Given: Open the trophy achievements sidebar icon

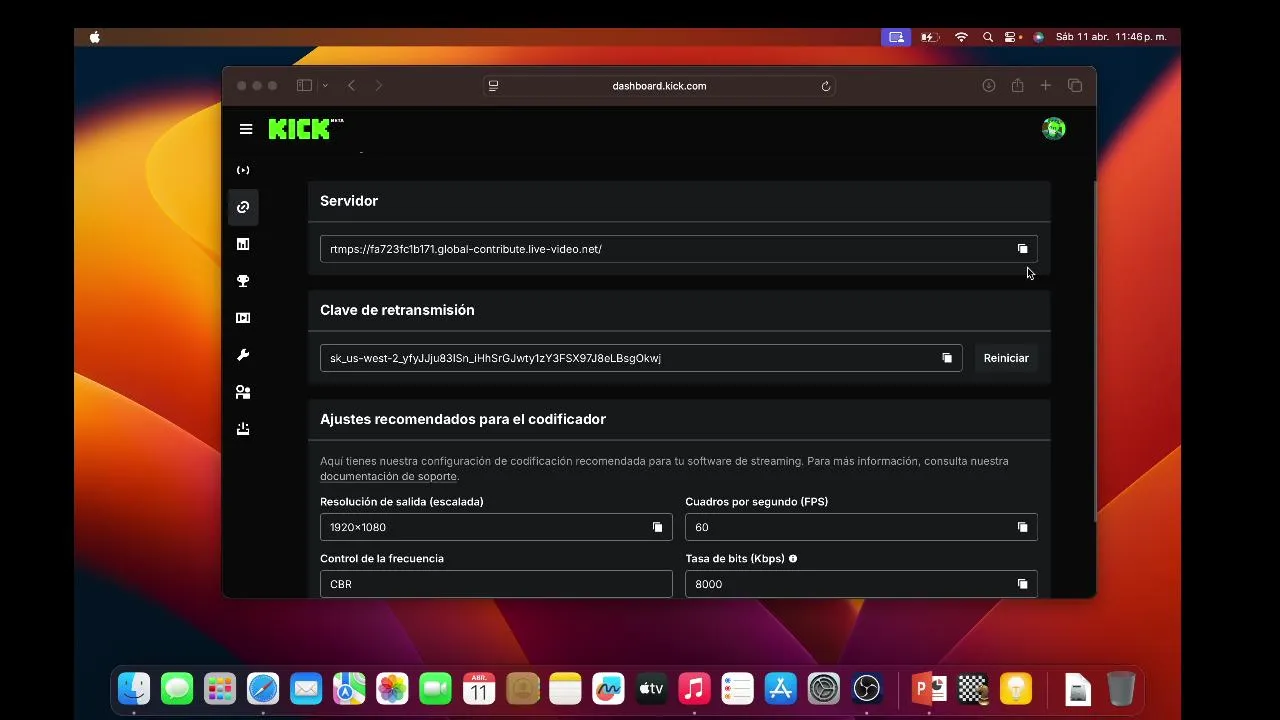Looking at the screenshot, I should tap(243, 281).
